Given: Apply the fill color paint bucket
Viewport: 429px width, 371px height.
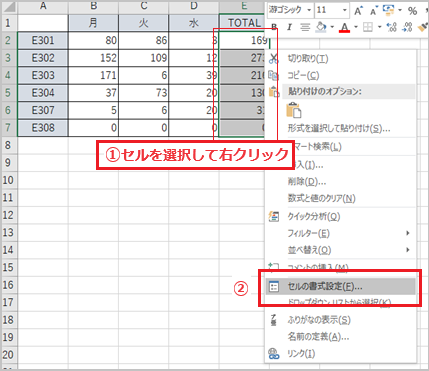Looking at the screenshot, I should [x=321, y=27].
